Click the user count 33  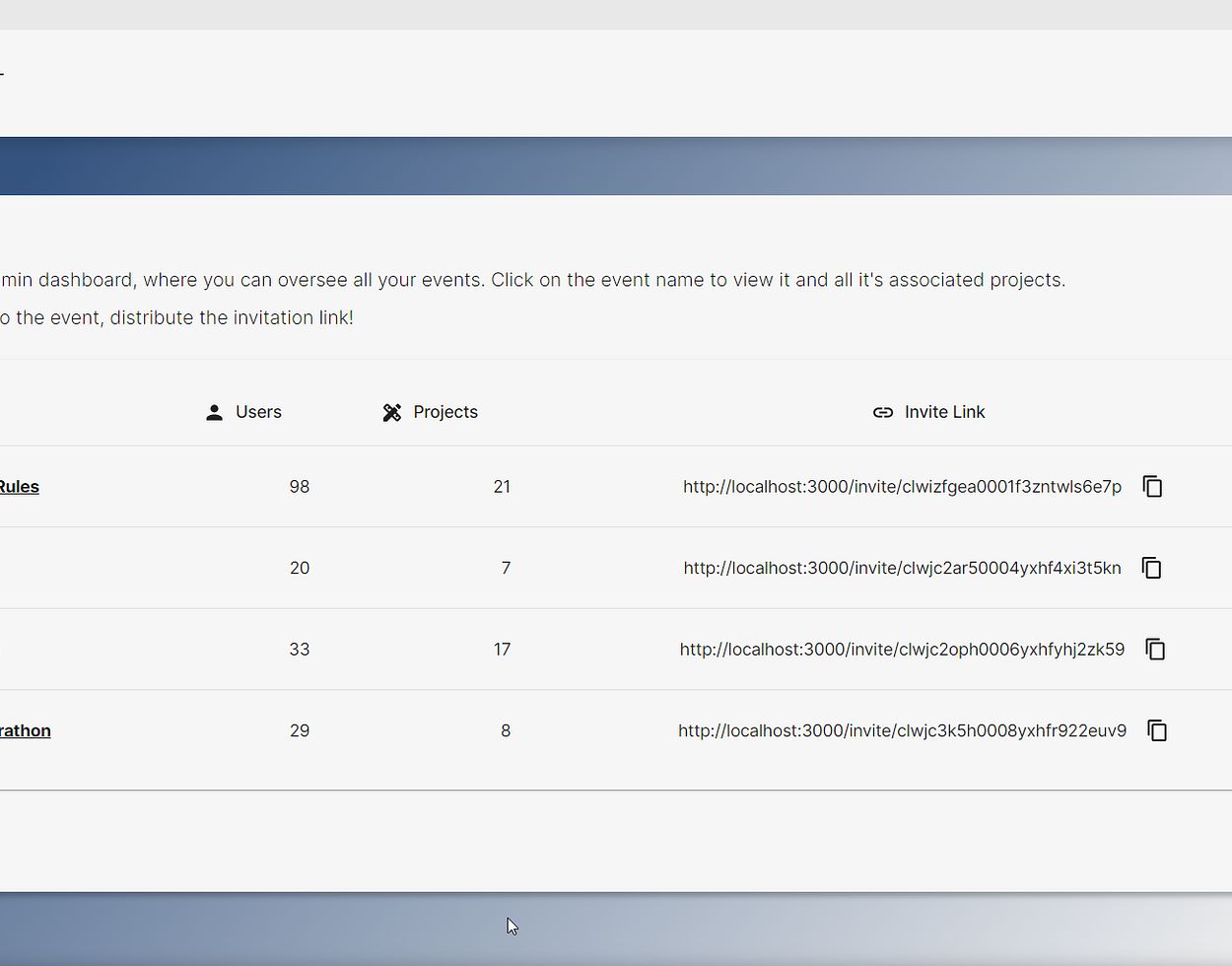[300, 650]
